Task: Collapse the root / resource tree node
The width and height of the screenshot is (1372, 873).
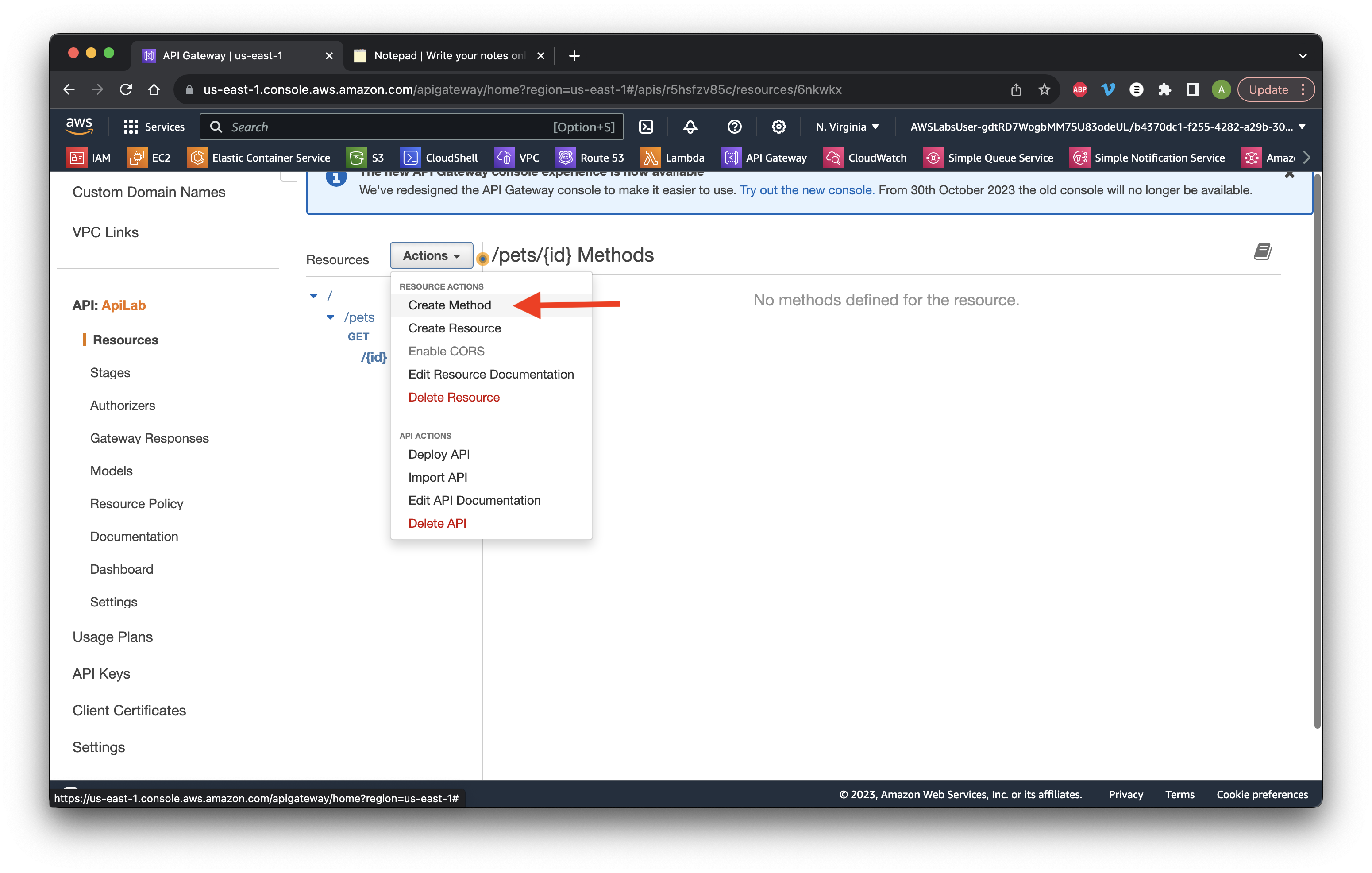Action: [313, 296]
